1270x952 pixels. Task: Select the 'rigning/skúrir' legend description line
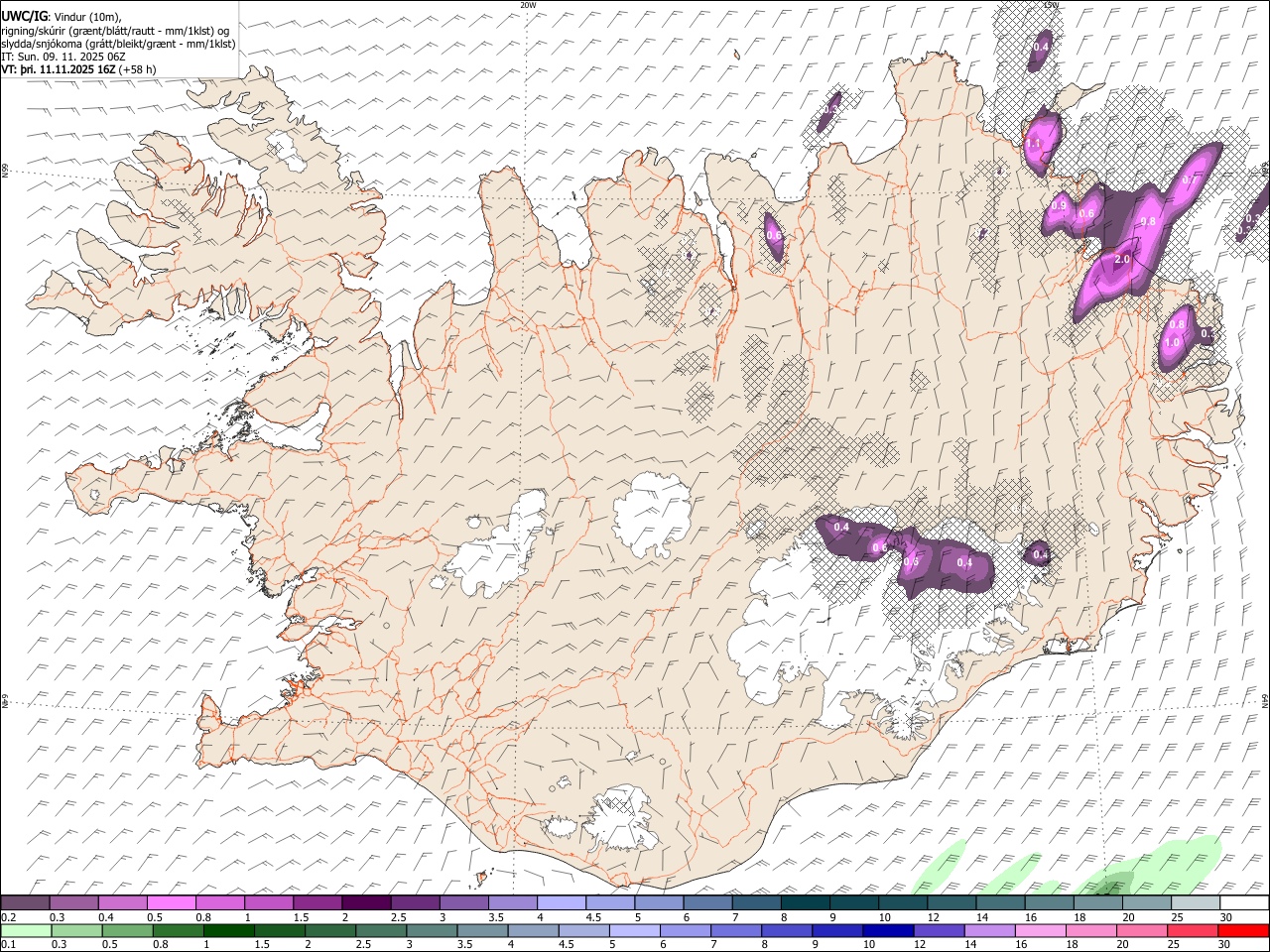[115, 29]
